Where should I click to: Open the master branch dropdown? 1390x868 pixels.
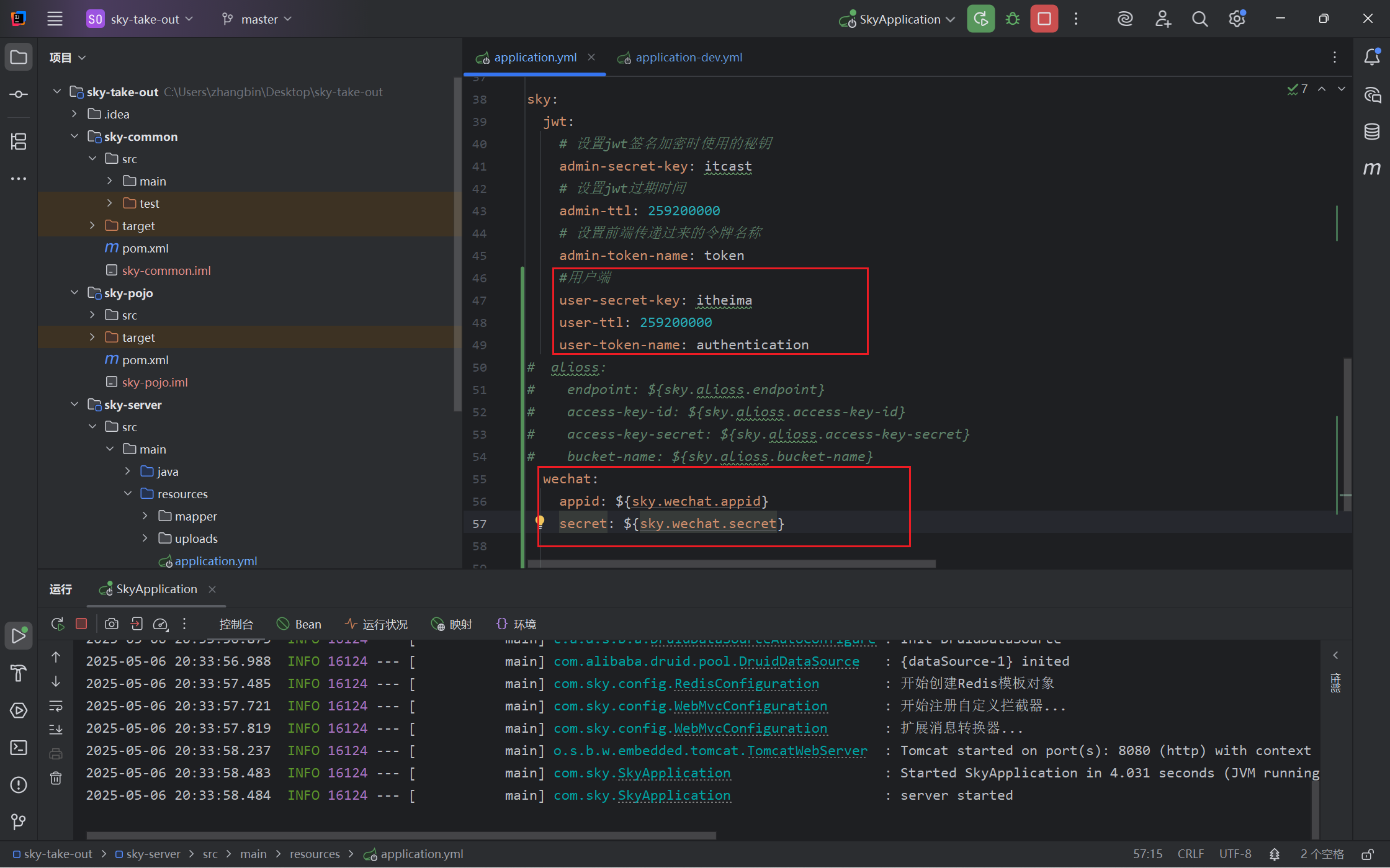coord(258,19)
